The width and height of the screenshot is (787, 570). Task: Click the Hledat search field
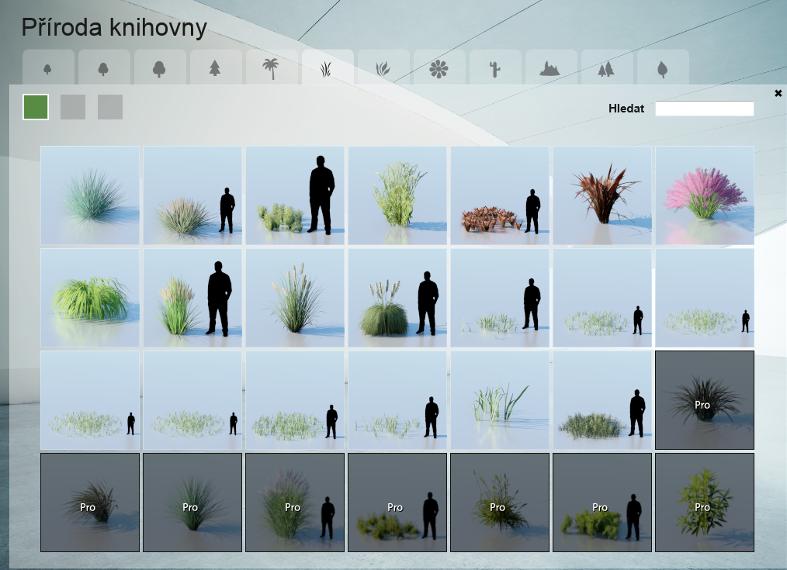(705, 108)
